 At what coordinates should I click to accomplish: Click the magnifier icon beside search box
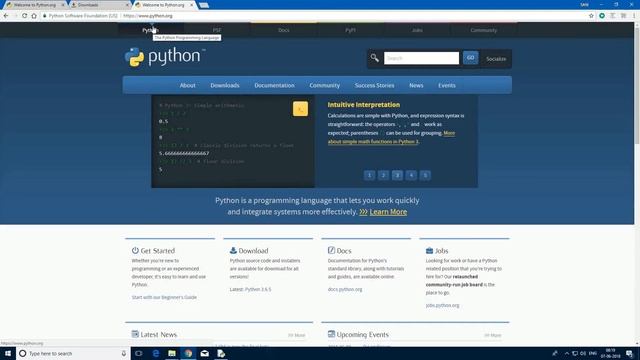coord(374,58)
